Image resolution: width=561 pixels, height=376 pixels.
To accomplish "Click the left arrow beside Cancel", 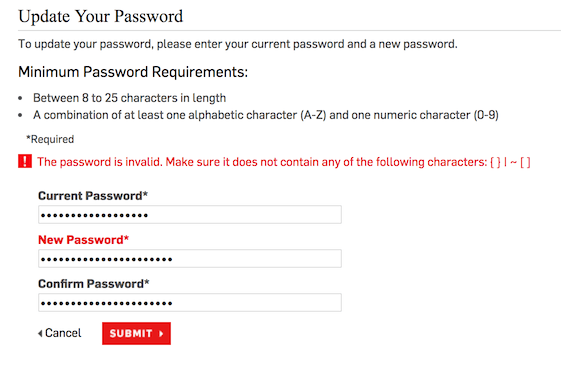I will (x=40, y=333).
